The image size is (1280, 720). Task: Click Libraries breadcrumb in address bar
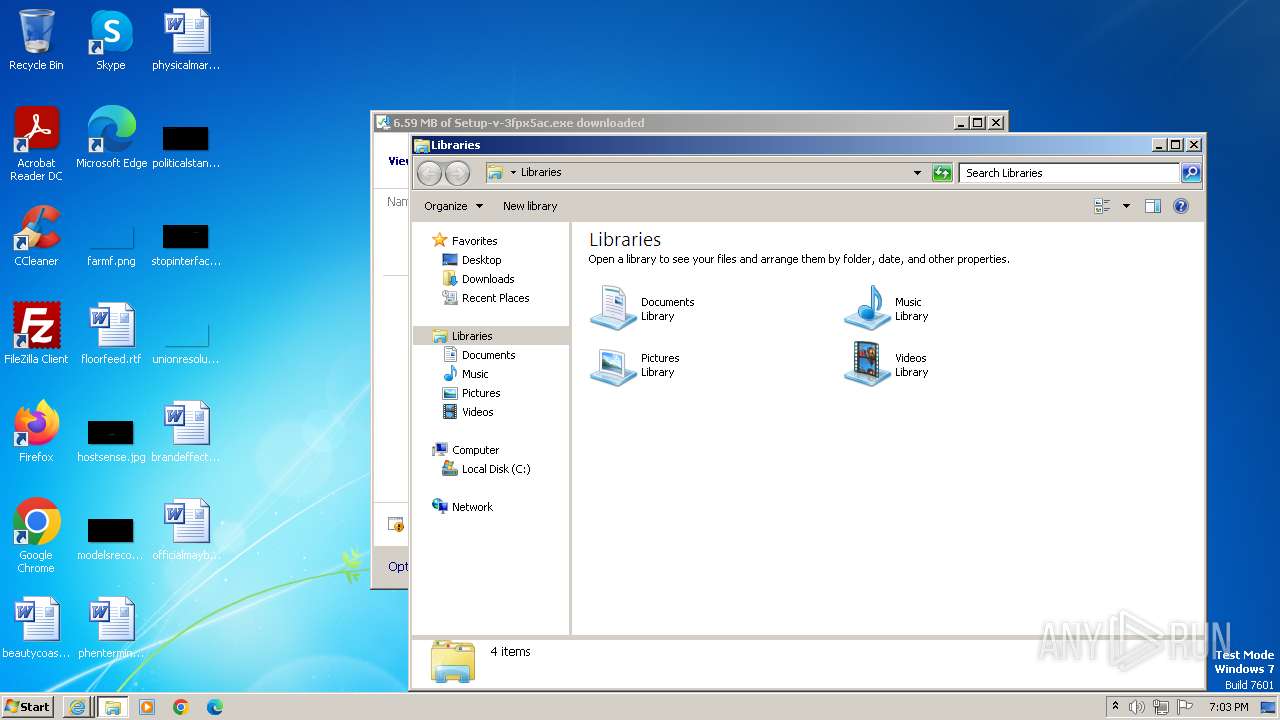click(541, 172)
